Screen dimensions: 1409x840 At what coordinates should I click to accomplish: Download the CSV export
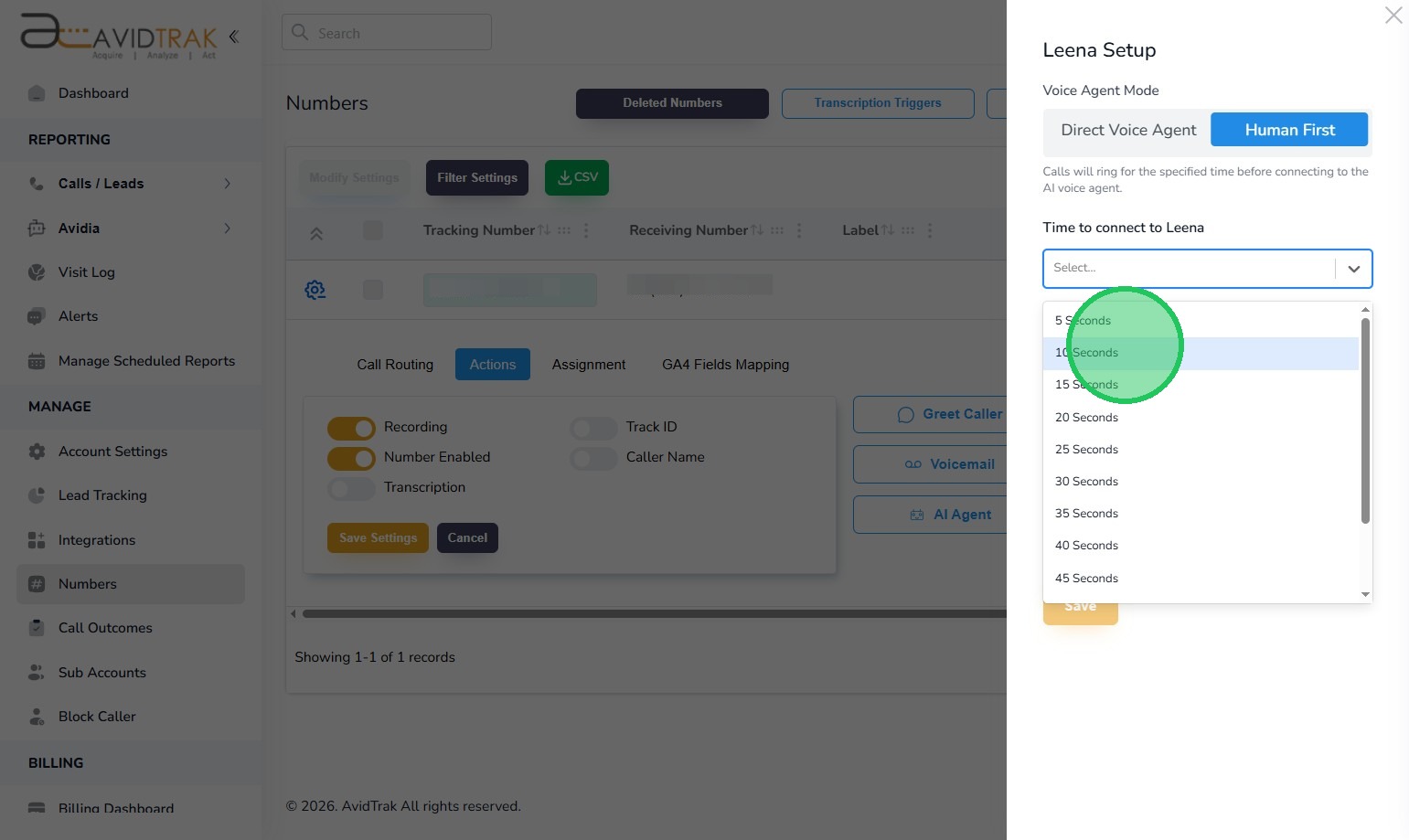[x=577, y=178]
